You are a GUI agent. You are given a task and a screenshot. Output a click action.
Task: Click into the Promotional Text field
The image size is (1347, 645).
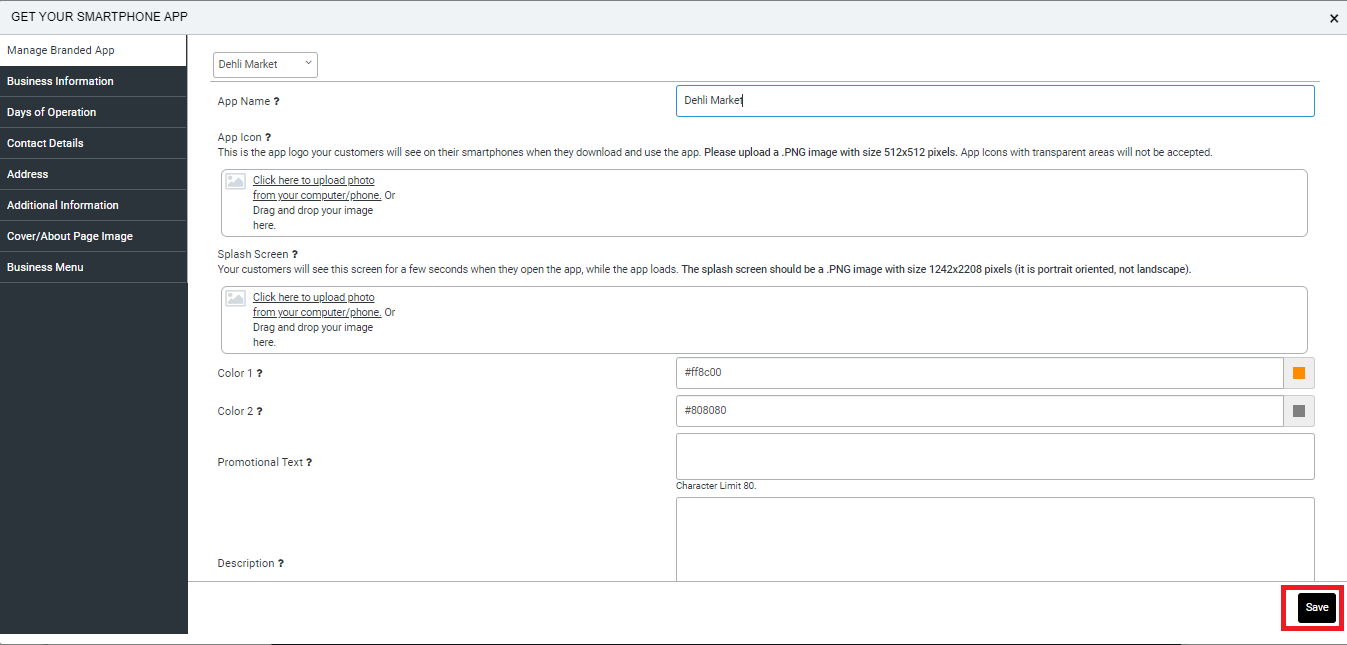coord(994,456)
